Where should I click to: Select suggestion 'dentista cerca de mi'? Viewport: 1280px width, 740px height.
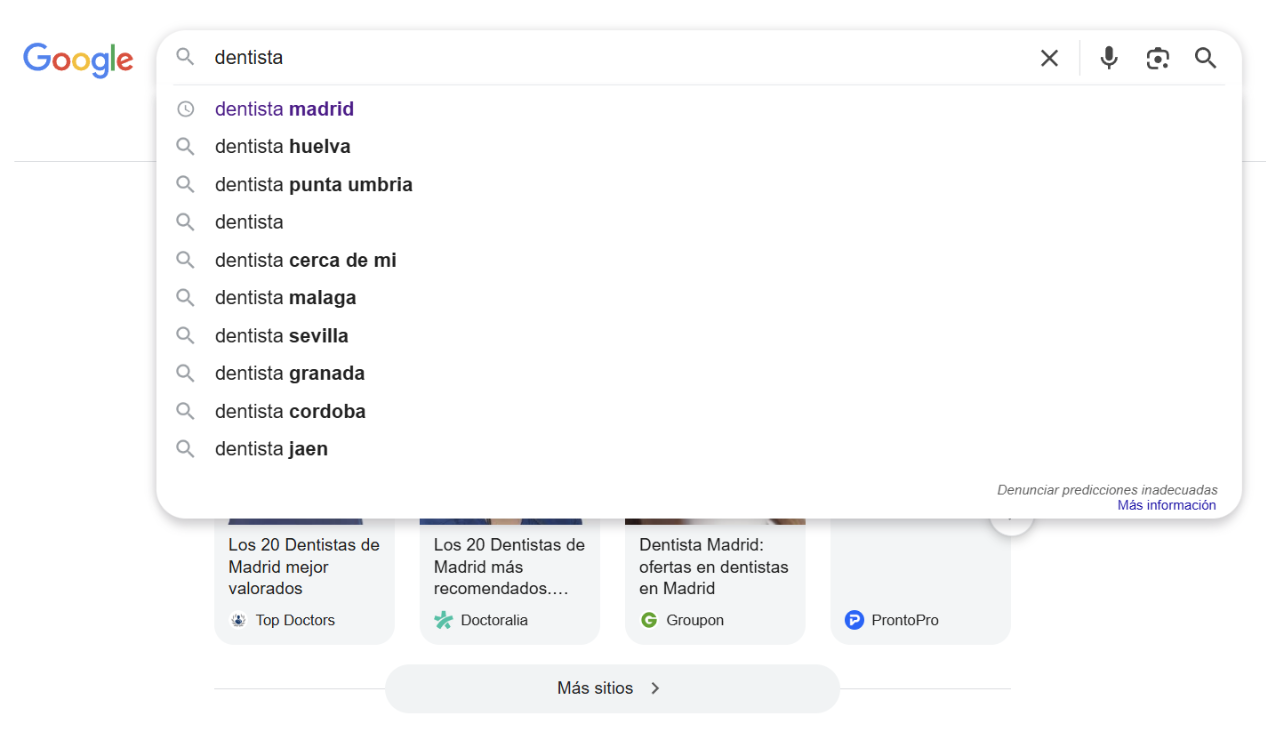(305, 260)
